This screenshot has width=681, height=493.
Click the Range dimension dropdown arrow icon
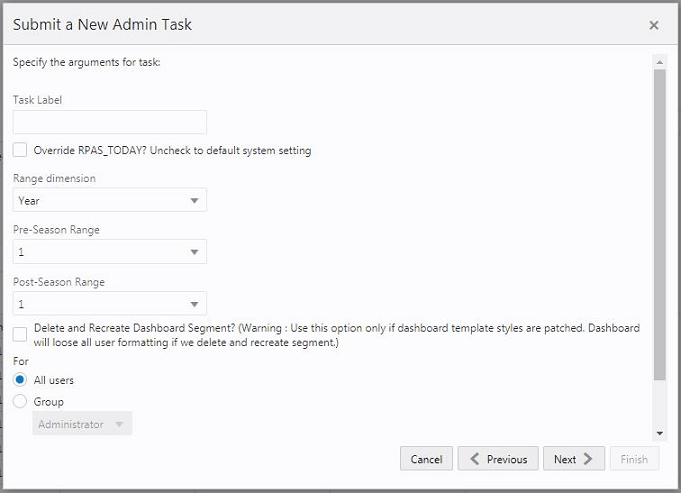point(194,200)
